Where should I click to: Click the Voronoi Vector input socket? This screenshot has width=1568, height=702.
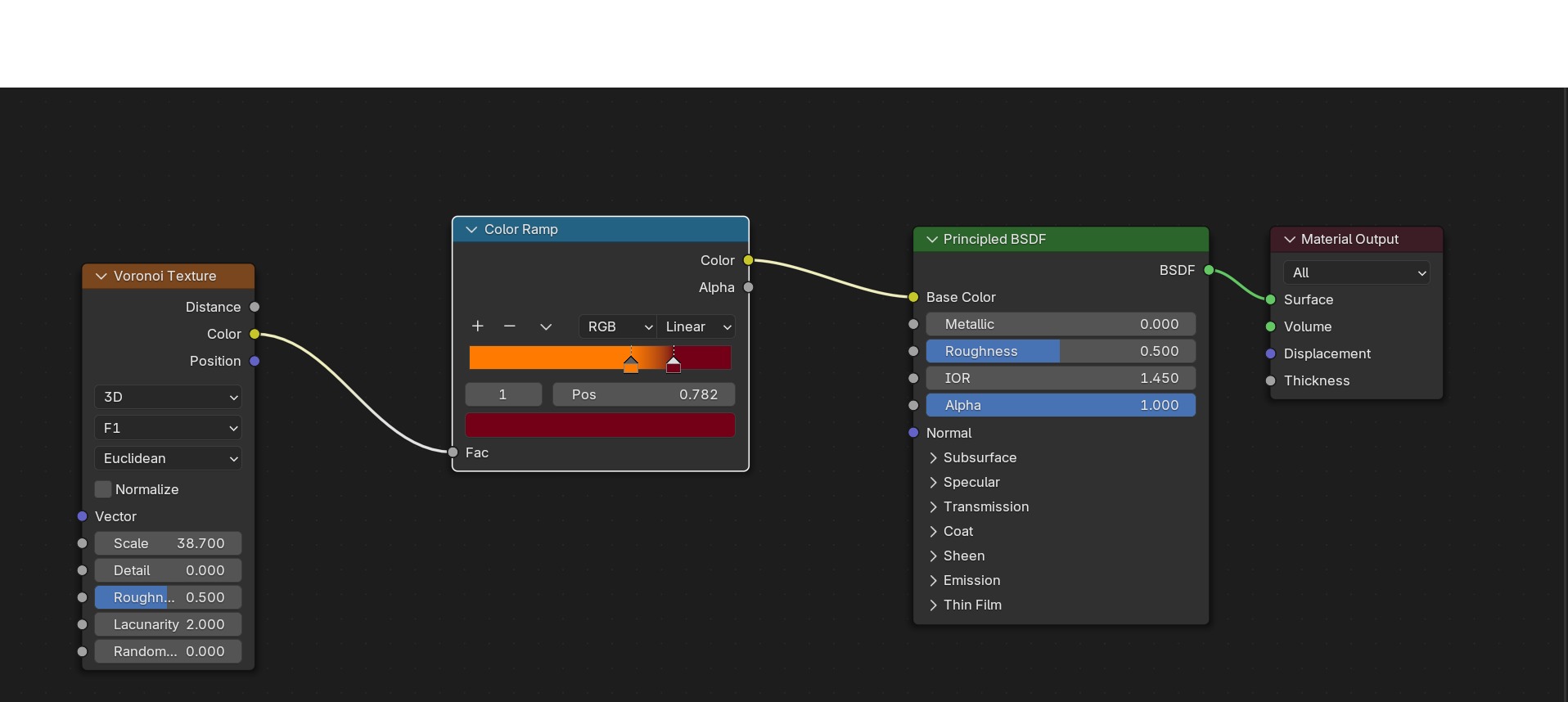tap(82, 516)
